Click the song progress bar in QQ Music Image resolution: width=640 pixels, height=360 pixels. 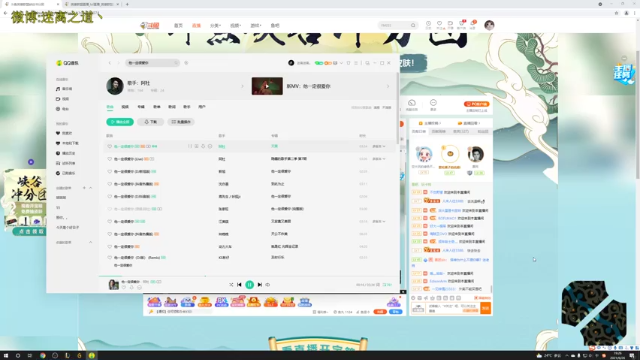point(249,276)
